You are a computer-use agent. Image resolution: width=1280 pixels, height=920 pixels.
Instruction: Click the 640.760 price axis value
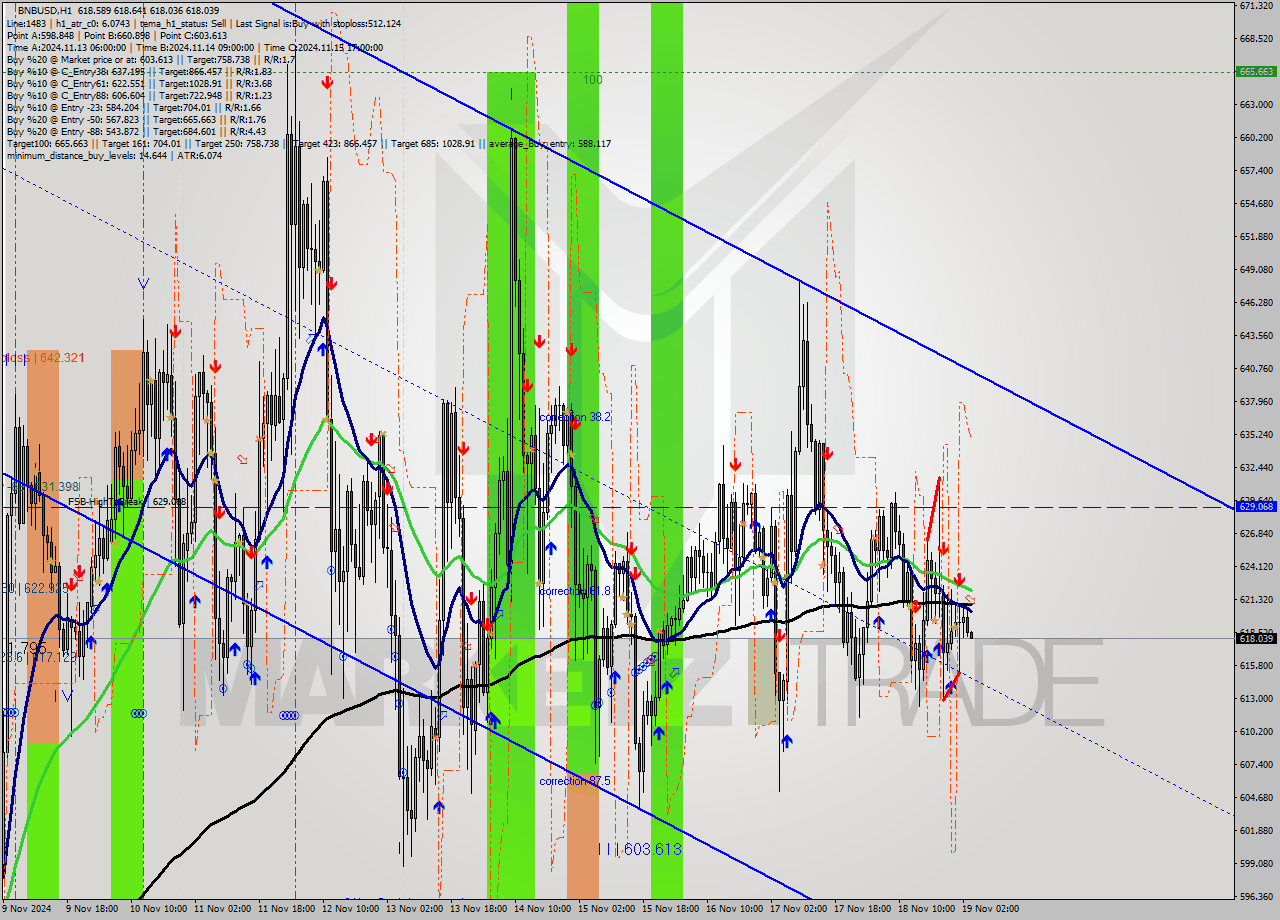click(1255, 369)
